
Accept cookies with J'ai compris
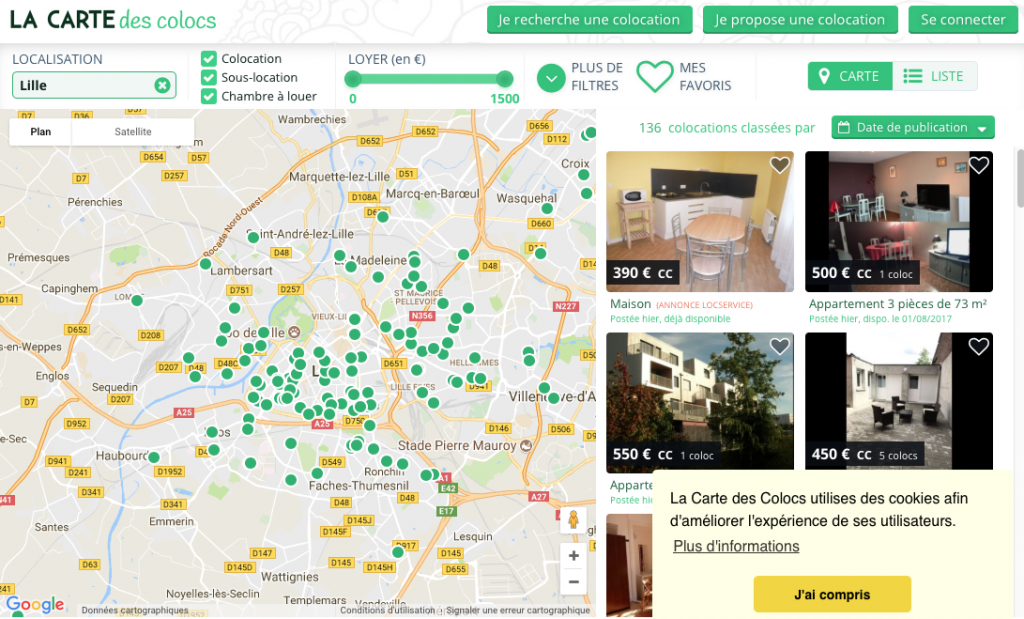click(x=832, y=594)
